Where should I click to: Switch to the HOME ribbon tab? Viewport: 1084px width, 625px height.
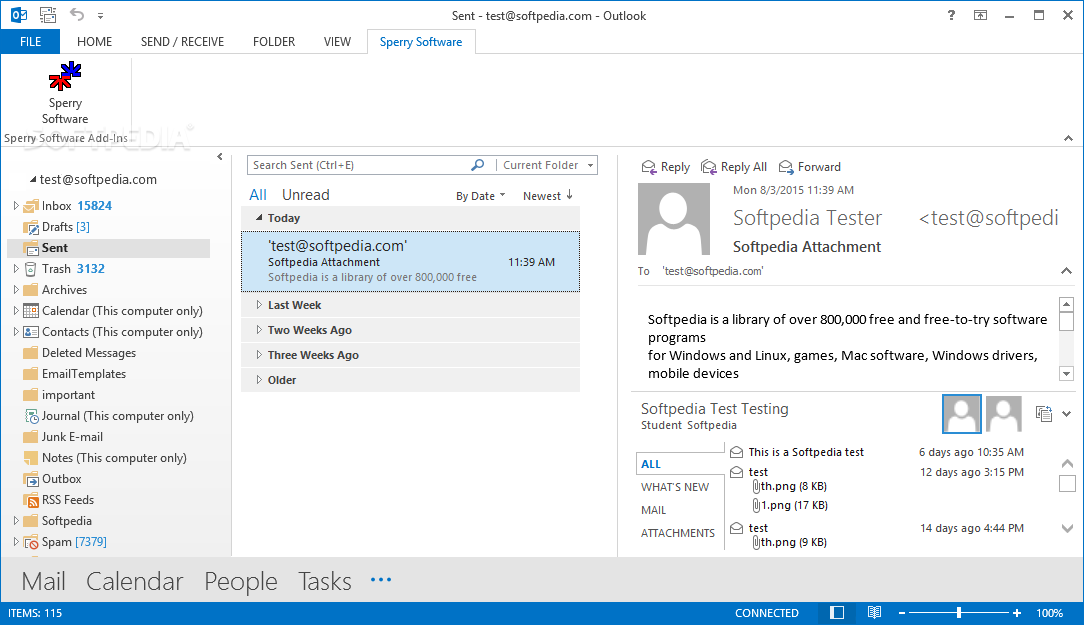(95, 41)
